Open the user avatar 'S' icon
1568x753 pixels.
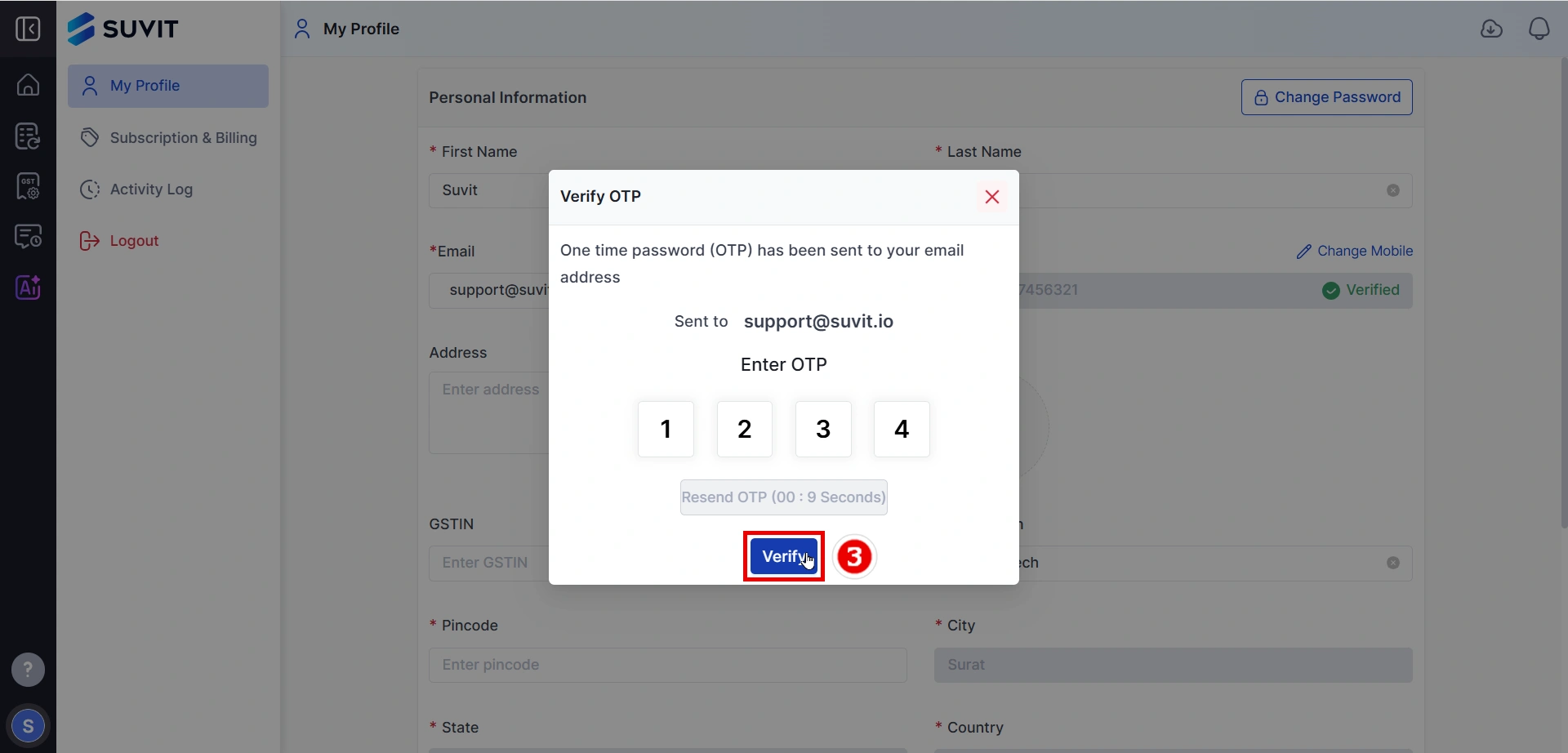point(28,726)
